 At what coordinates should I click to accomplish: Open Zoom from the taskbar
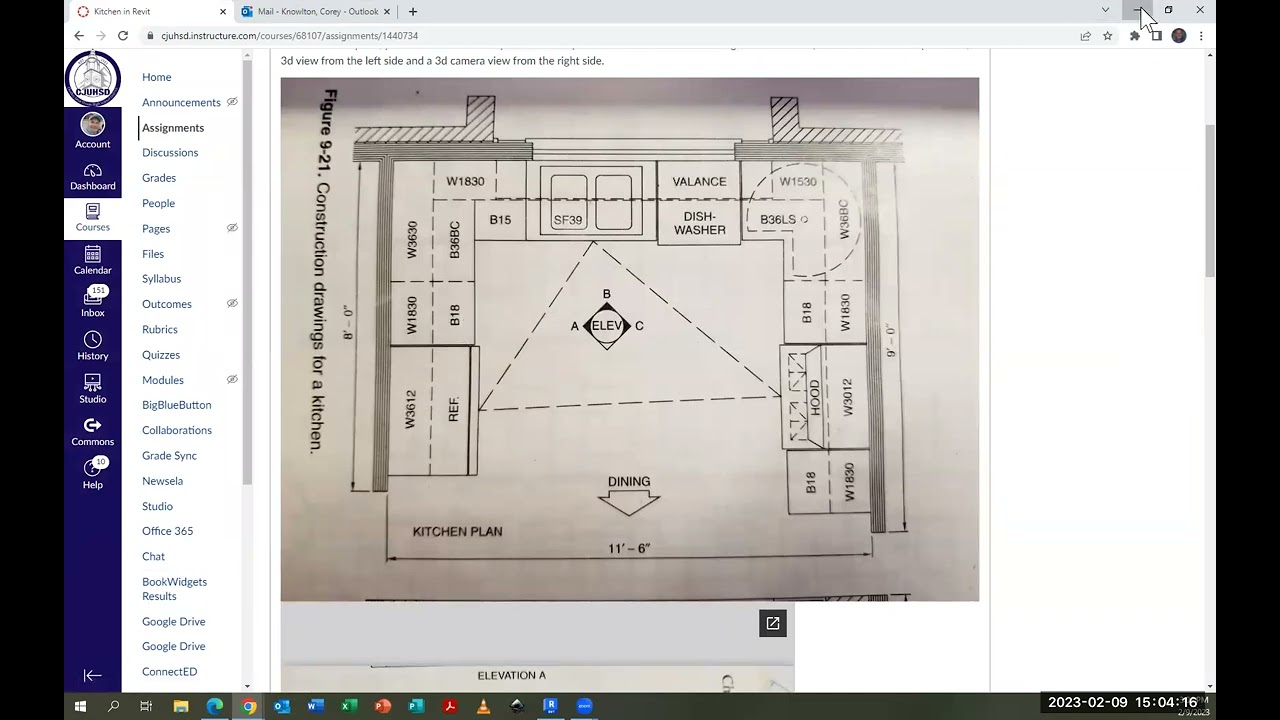(x=584, y=706)
